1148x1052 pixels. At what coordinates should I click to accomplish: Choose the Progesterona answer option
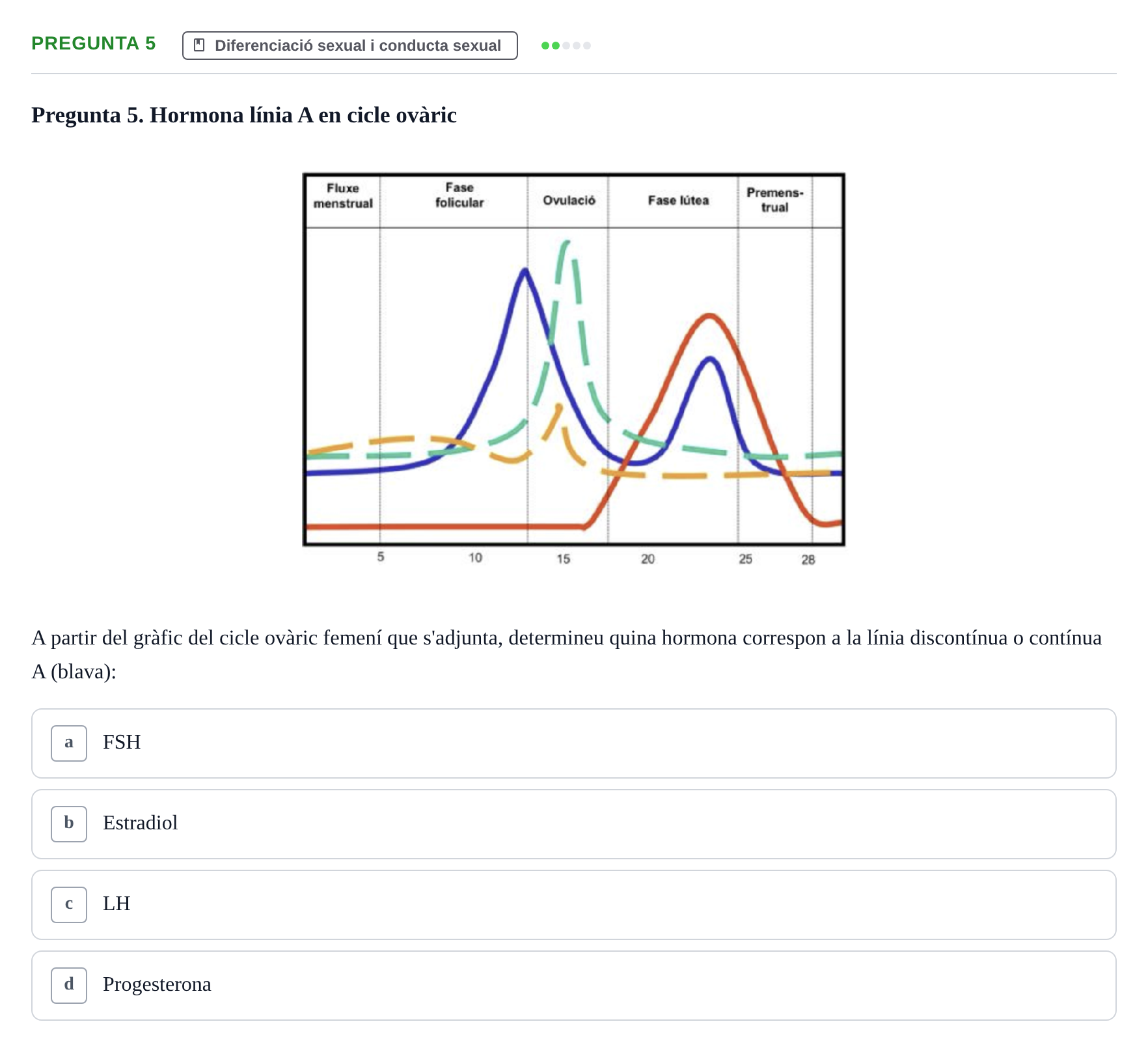pos(574,986)
